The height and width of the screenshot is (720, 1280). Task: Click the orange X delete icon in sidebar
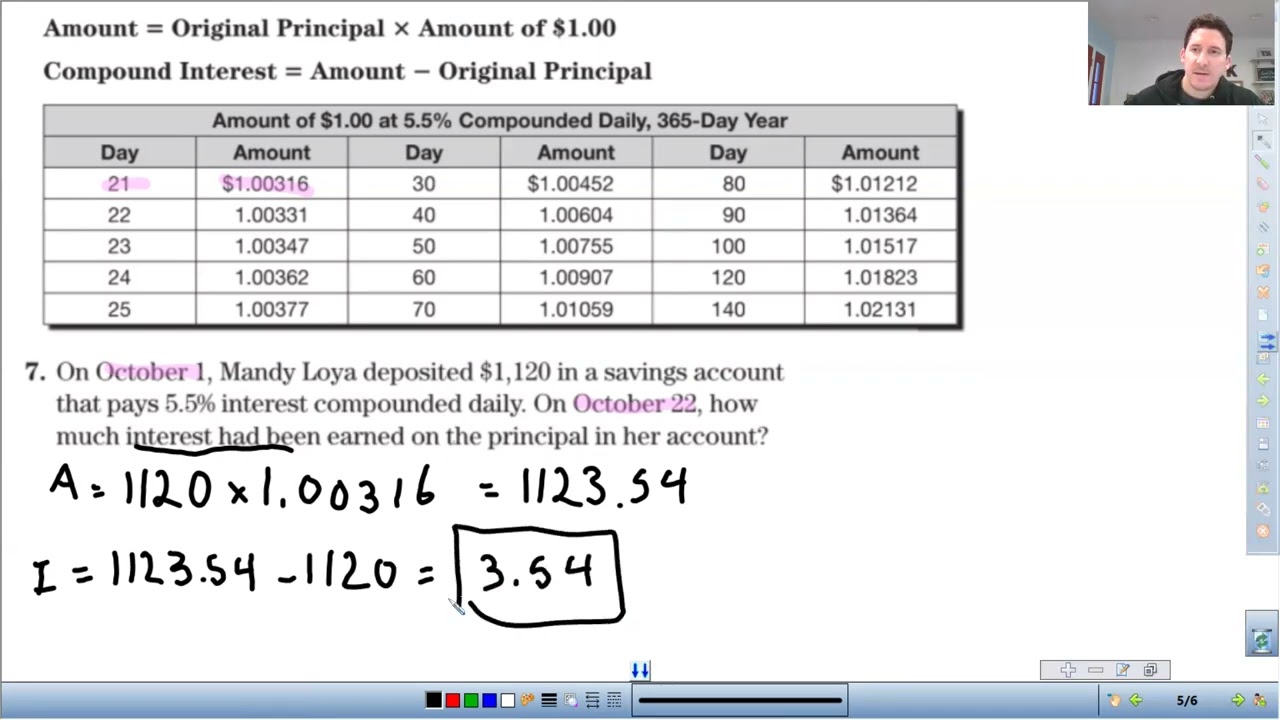click(1262, 292)
